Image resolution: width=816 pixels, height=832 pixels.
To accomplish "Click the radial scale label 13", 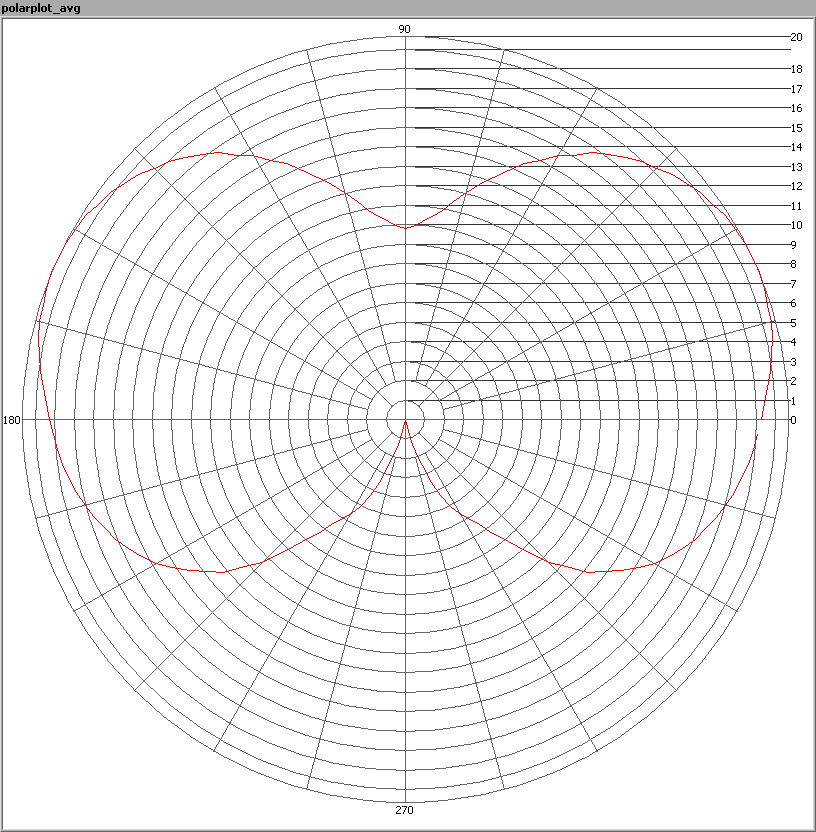I will (x=796, y=167).
